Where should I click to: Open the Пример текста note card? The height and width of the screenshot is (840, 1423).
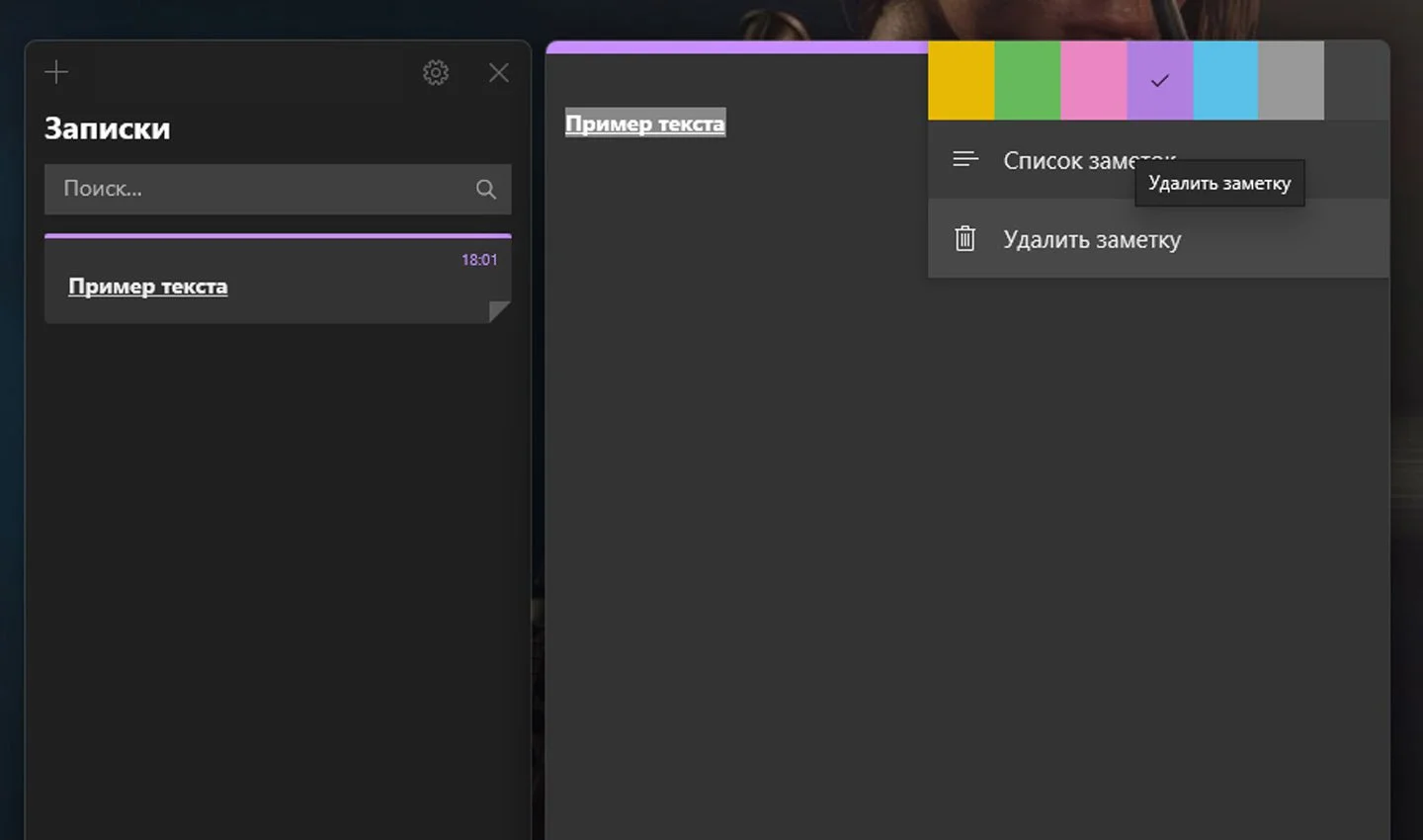278,279
